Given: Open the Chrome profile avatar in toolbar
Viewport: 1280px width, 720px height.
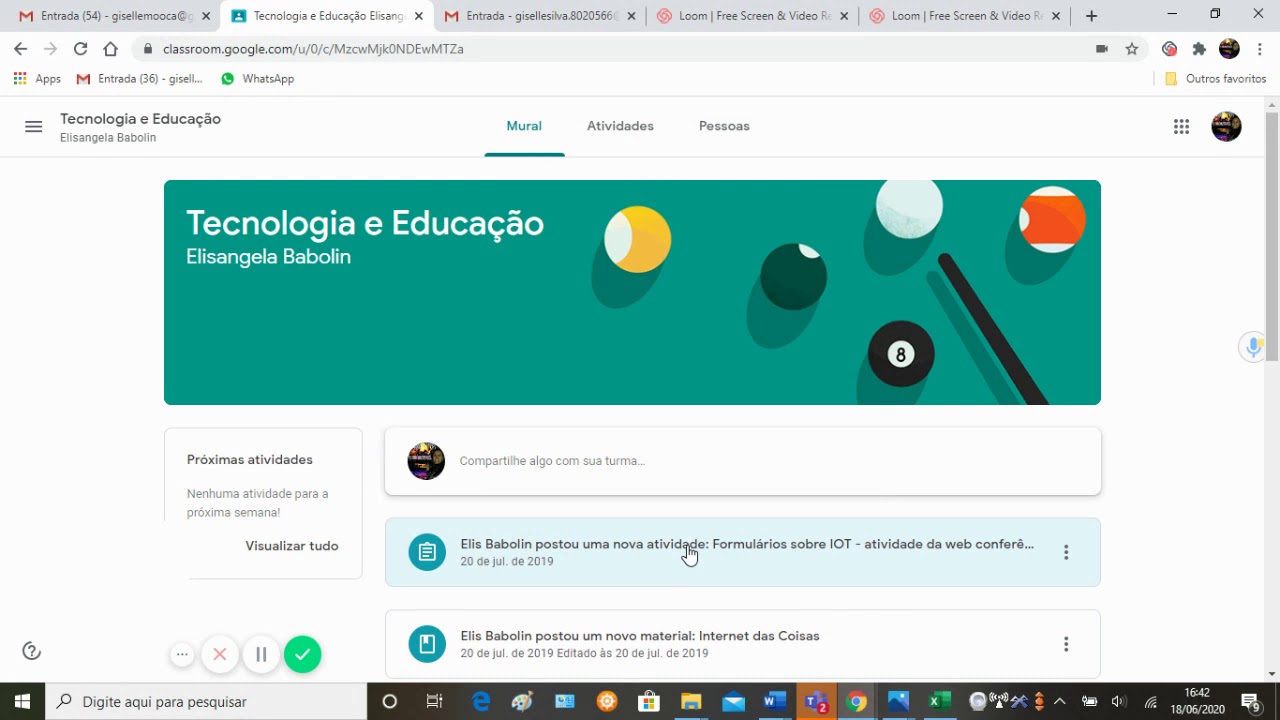Looking at the screenshot, I should pos(1229,48).
